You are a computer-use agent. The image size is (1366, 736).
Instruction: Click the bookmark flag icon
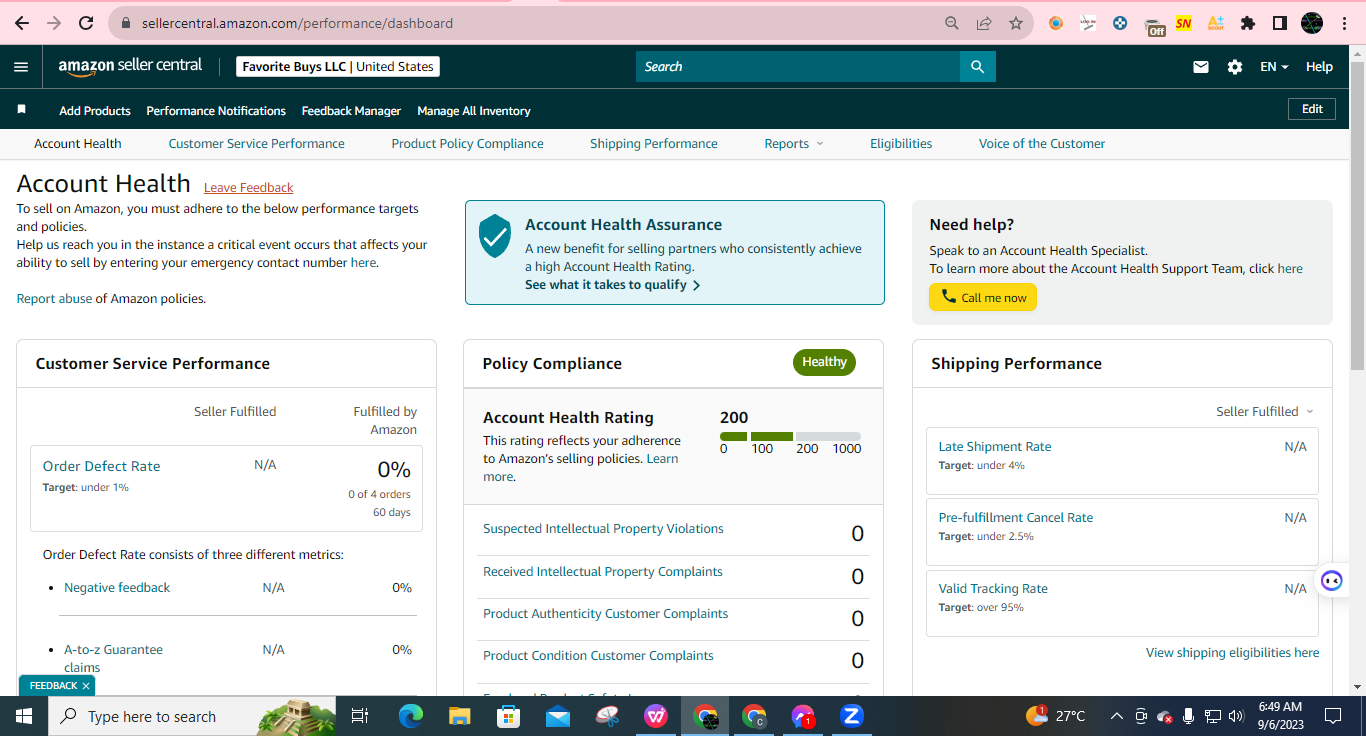[22, 109]
